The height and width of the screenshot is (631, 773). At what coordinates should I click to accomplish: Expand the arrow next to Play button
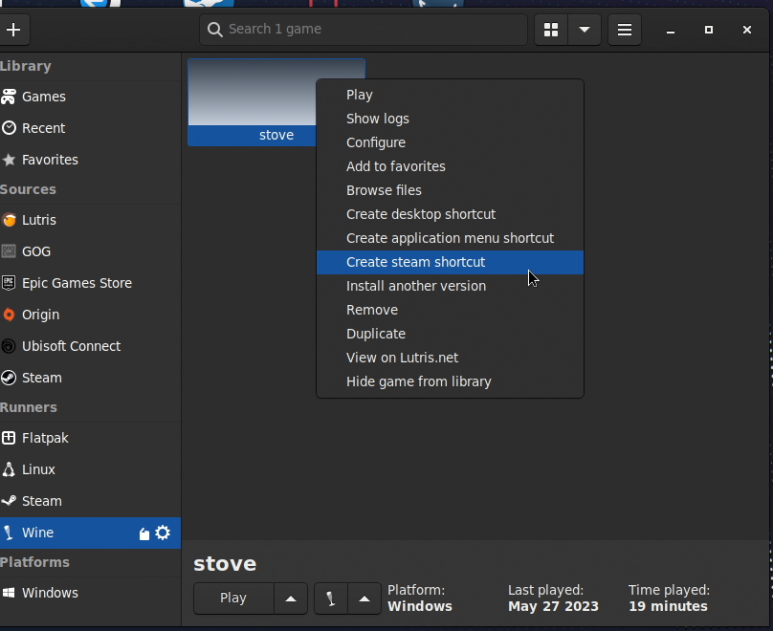coord(291,598)
